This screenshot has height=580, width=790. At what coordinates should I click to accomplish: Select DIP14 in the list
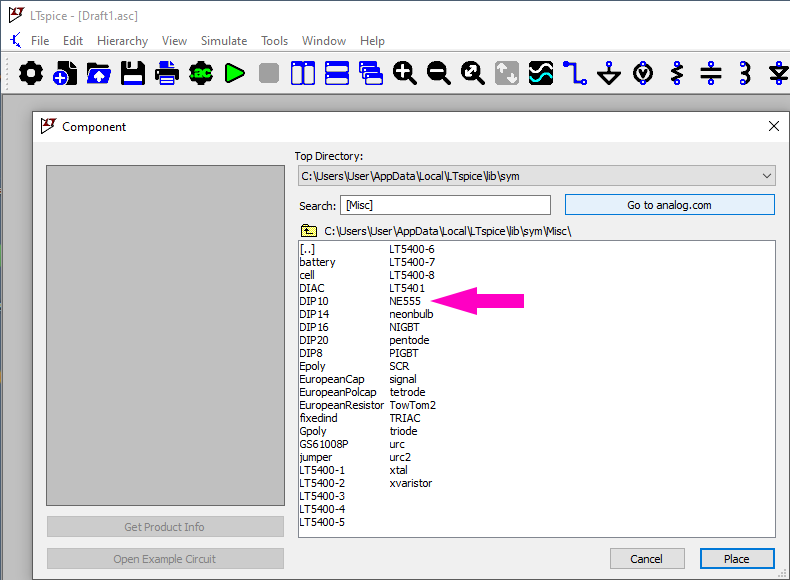coord(314,314)
